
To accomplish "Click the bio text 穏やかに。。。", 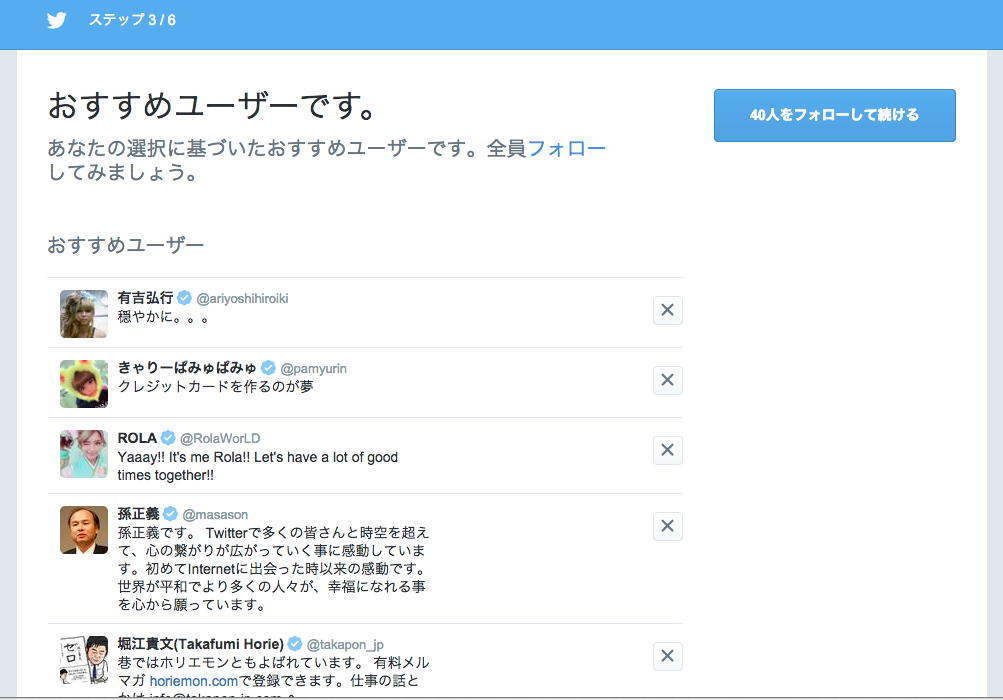I will [x=163, y=316].
